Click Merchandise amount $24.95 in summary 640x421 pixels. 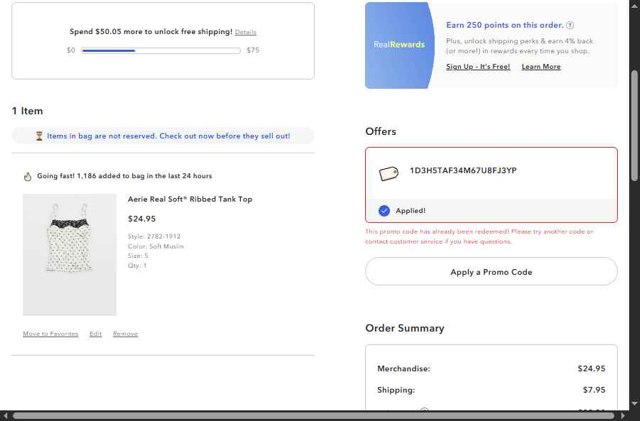(x=591, y=369)
